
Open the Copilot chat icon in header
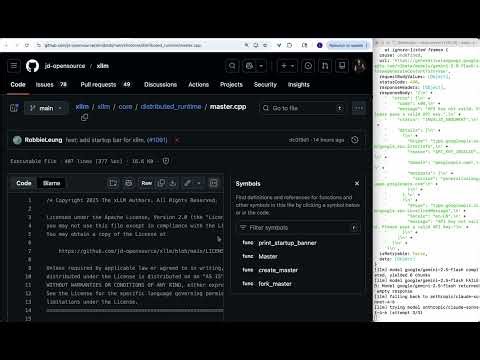pos(250,66)
